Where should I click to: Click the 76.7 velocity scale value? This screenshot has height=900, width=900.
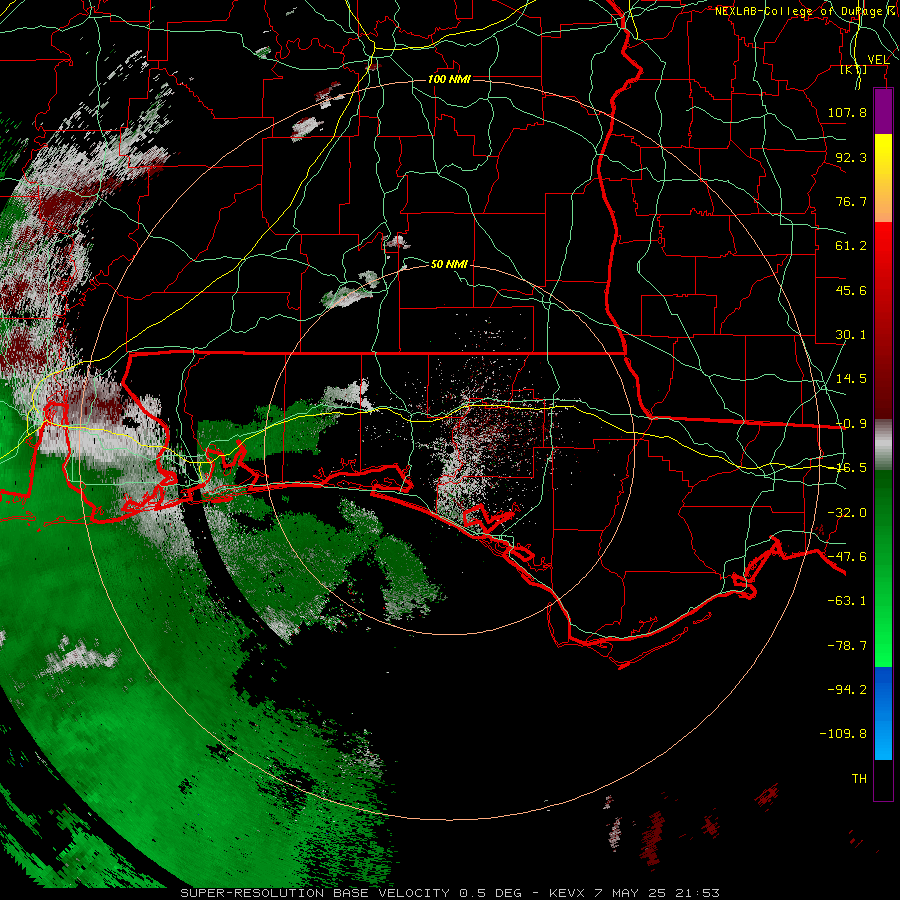(851, 201)
